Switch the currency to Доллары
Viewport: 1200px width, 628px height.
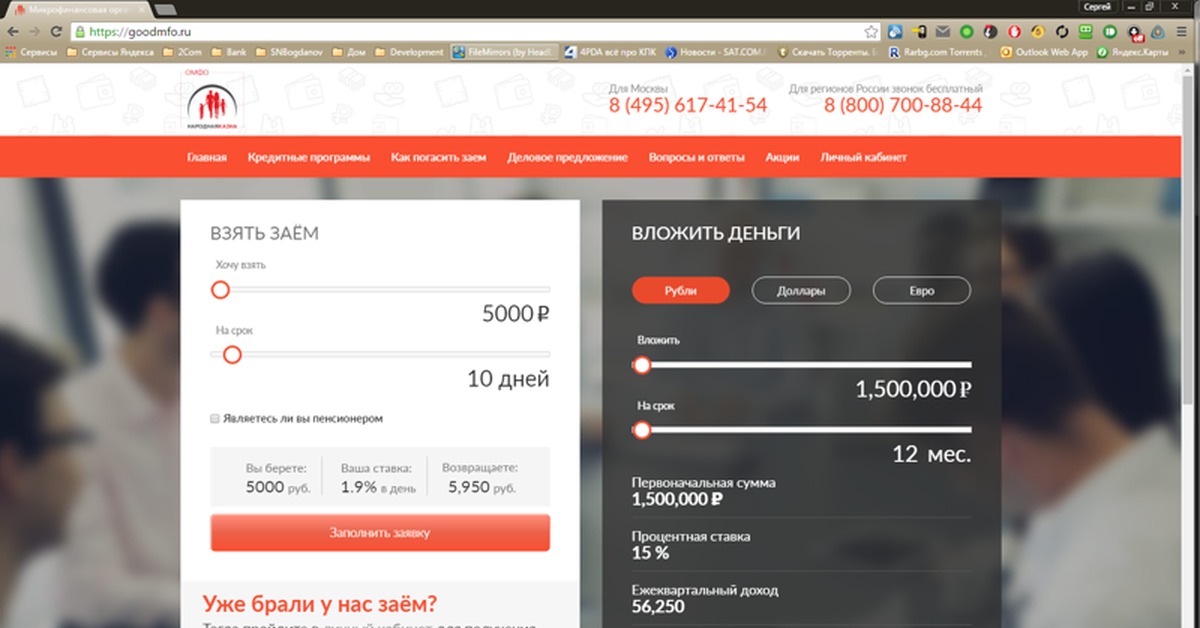coord(801,291)
